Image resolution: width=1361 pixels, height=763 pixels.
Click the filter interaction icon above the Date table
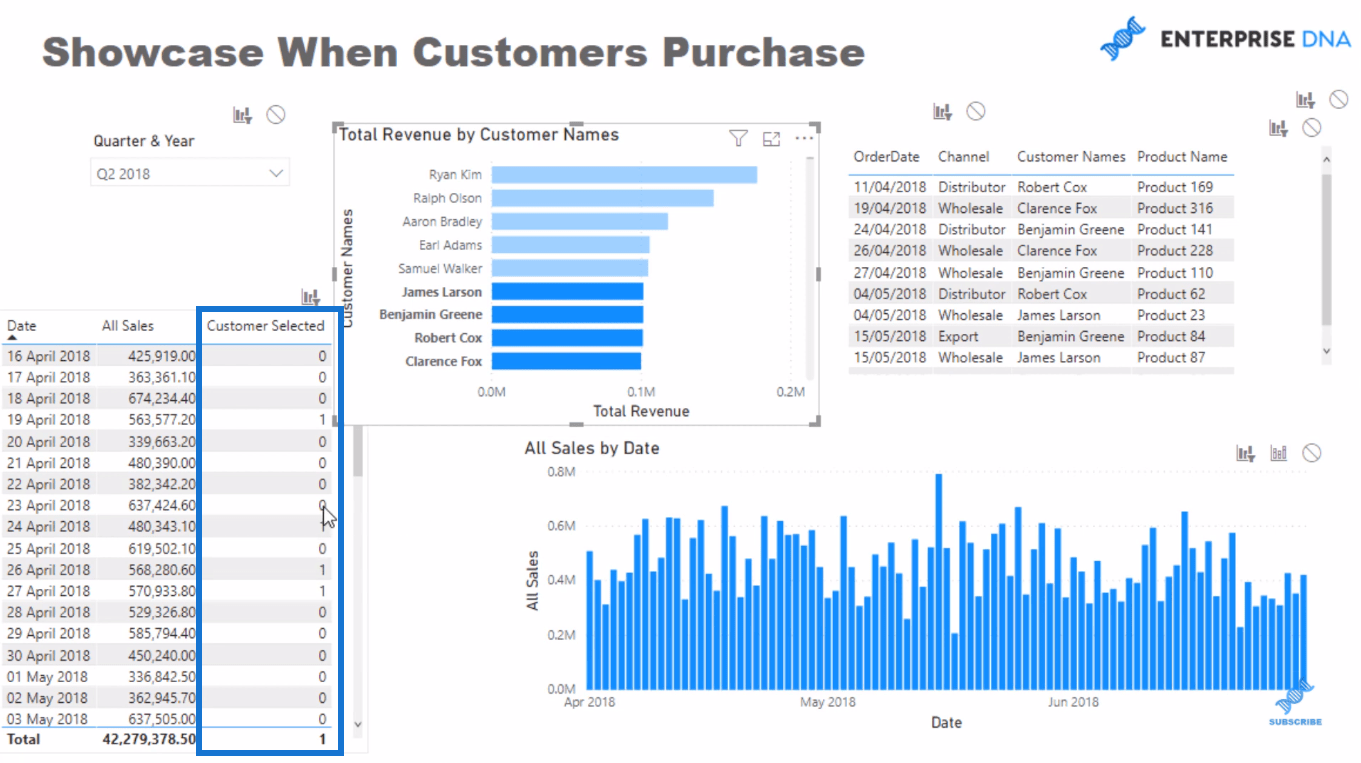tap(311, 297)
